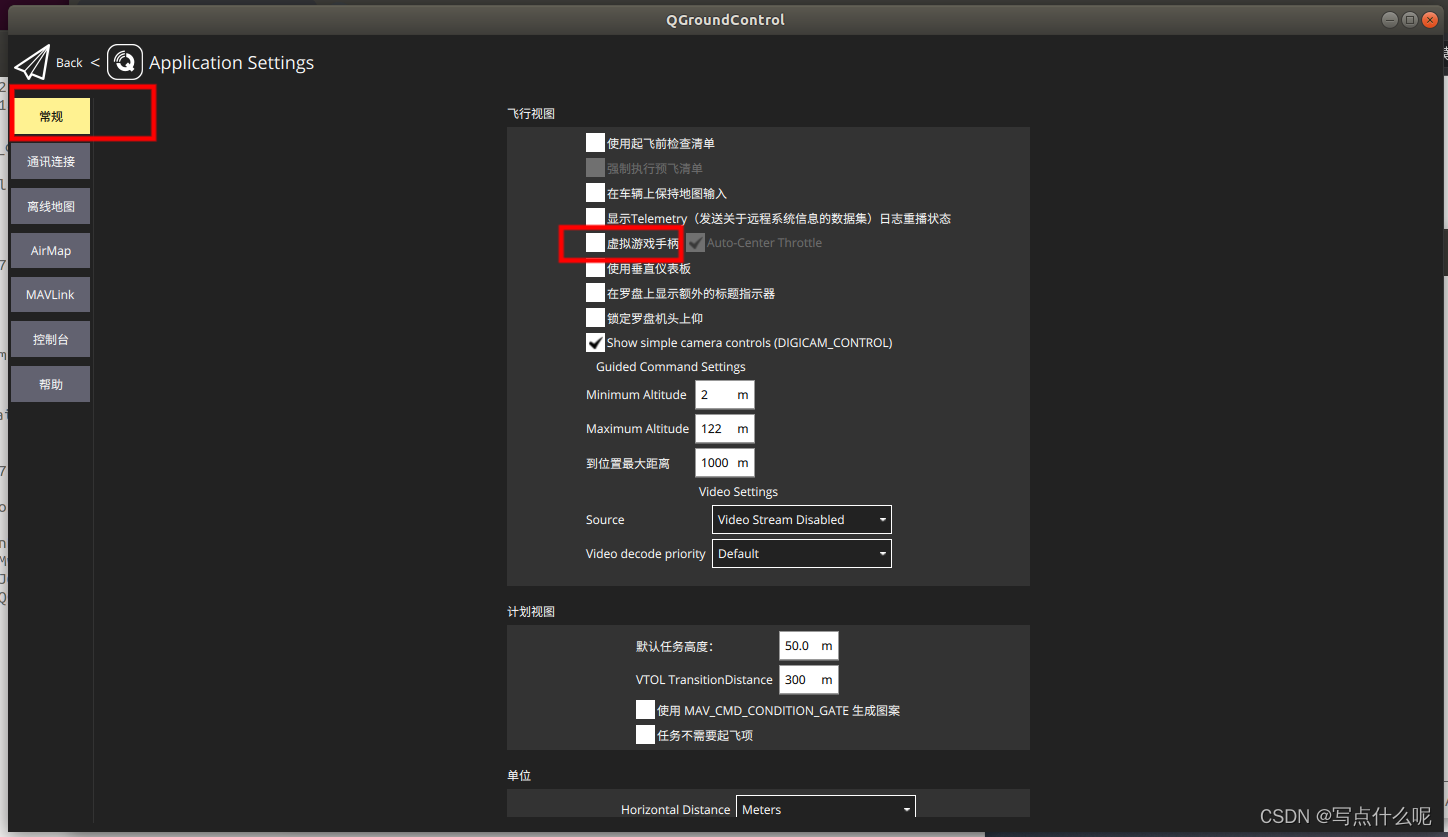Click the Maximum Altitude input field
This screenshot has width=1448, height=837.
[x=724, y=429]
